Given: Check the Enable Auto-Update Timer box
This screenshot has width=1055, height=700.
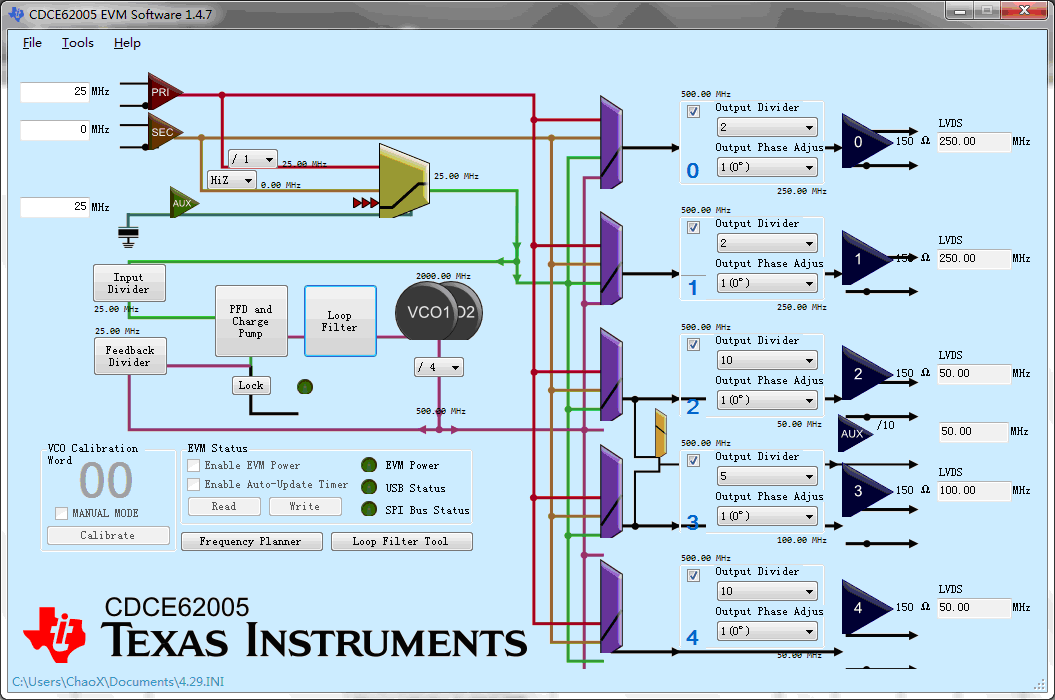Looking at the screenshot, I should click(x=194, y=484).
